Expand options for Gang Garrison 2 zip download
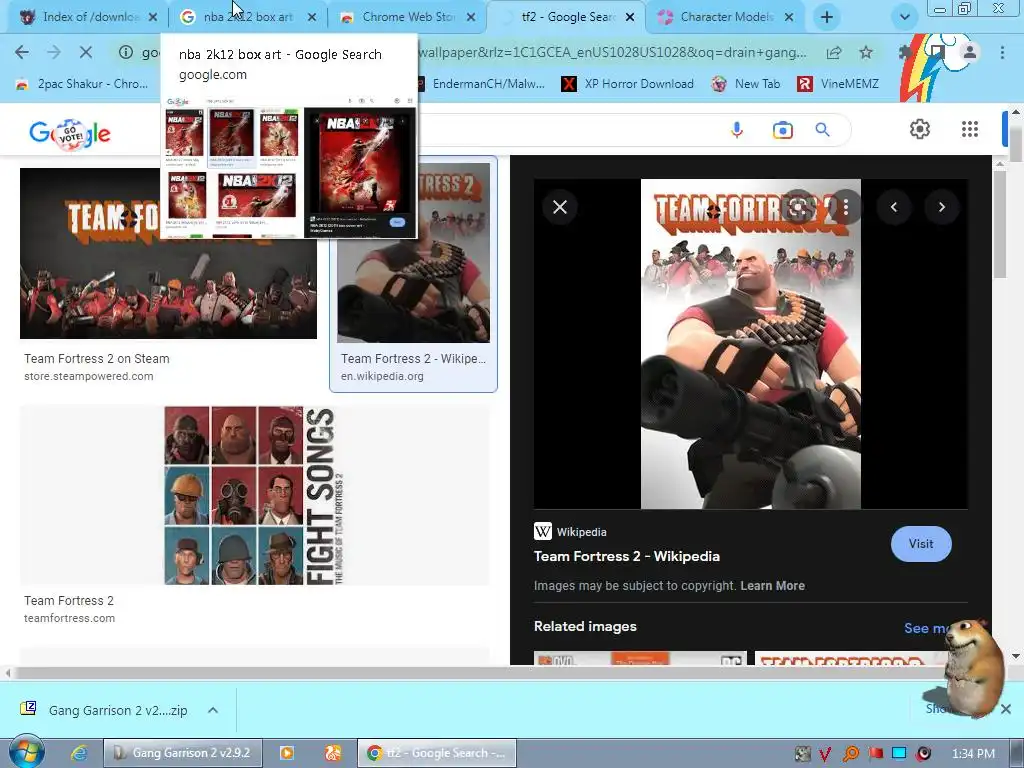Image resolution: width=1024 pixels, height=768 pixels. (x=213, y=710)
